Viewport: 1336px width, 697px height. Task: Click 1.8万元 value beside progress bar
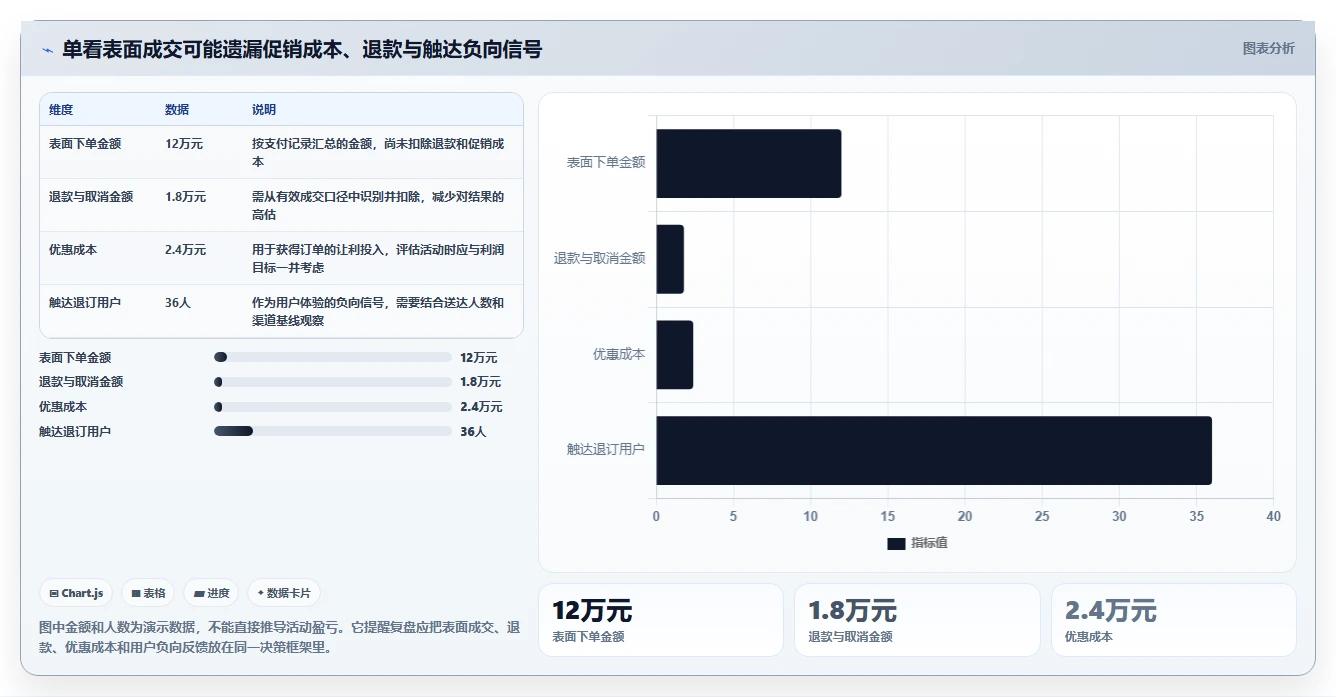481,382
